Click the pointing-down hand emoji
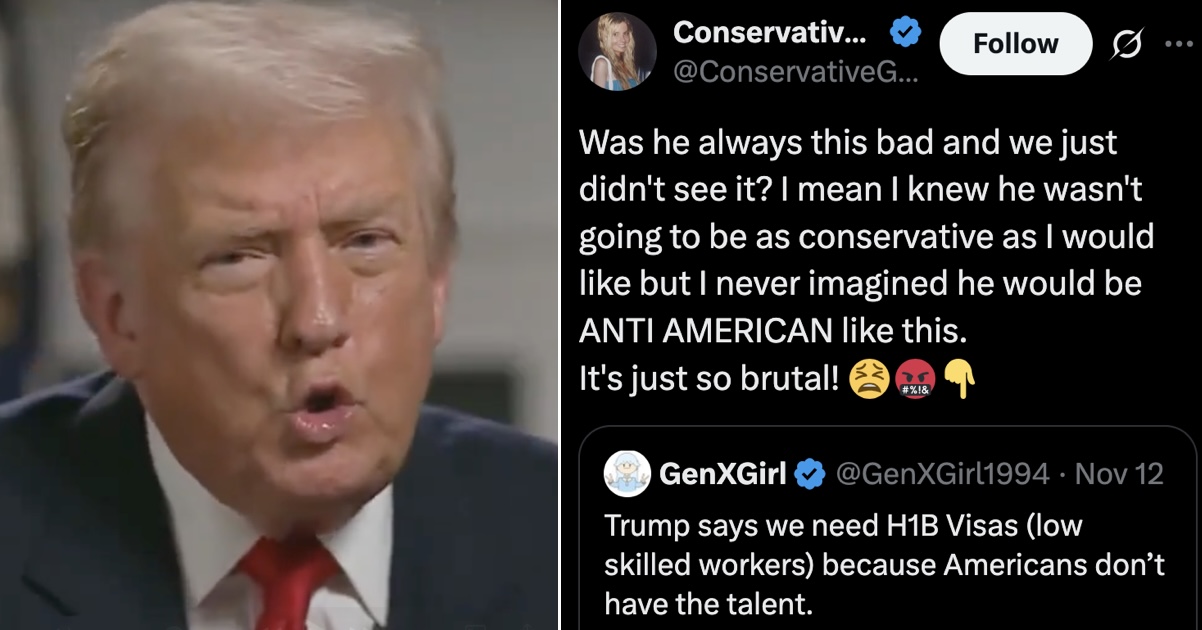The width and height of the screenshot is (1202, 630). 958,379
